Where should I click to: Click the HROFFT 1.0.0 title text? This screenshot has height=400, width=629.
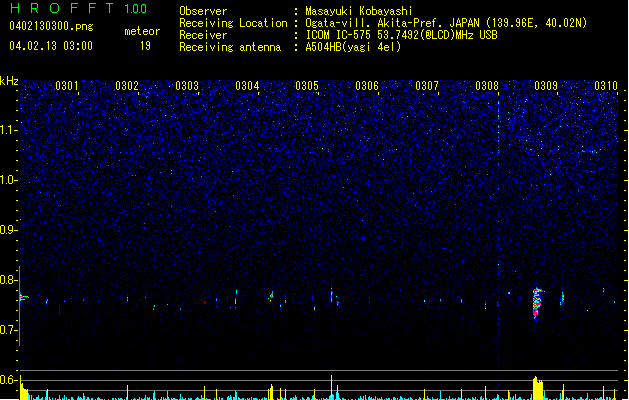coord(79,8)
